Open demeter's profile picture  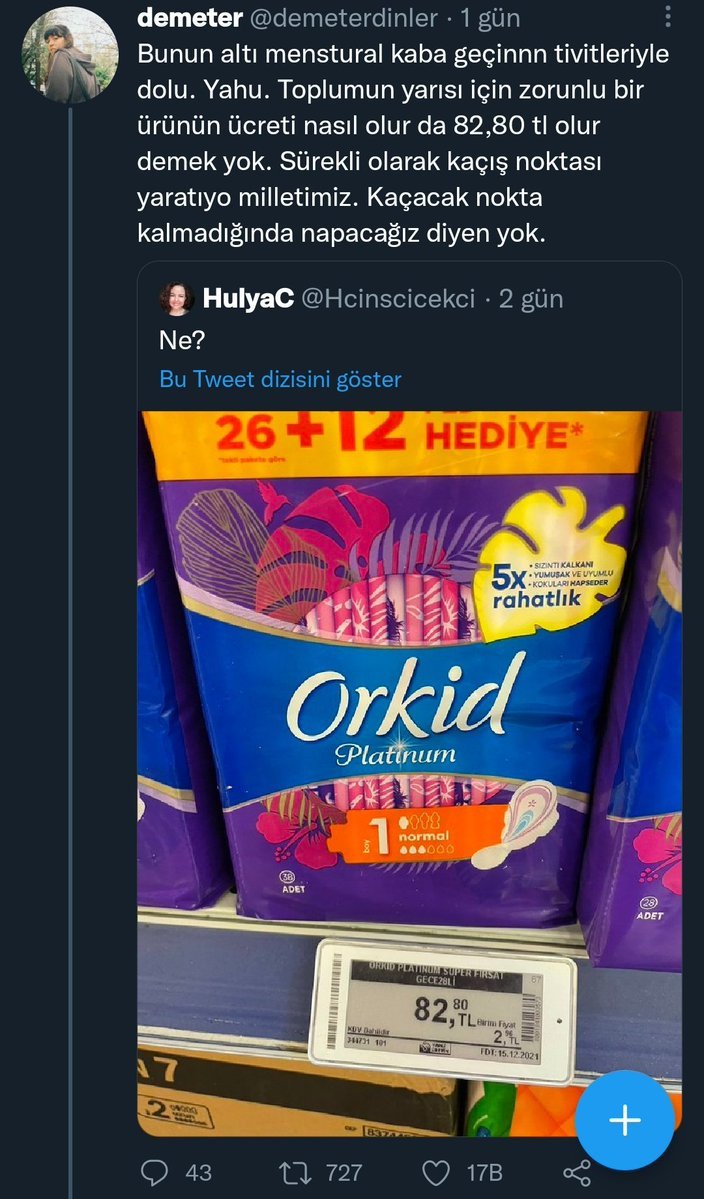click(69, 55)
